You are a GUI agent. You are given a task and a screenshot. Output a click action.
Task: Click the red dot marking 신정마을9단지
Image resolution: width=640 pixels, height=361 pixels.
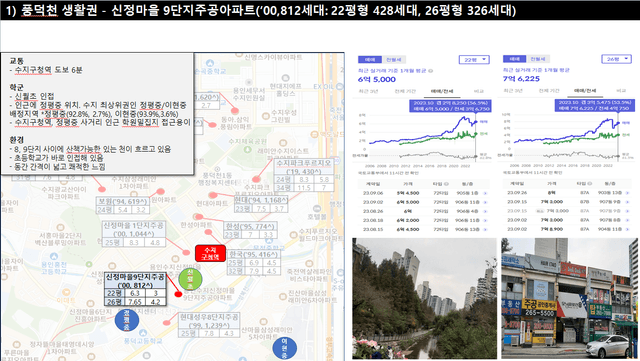(178, 294)
